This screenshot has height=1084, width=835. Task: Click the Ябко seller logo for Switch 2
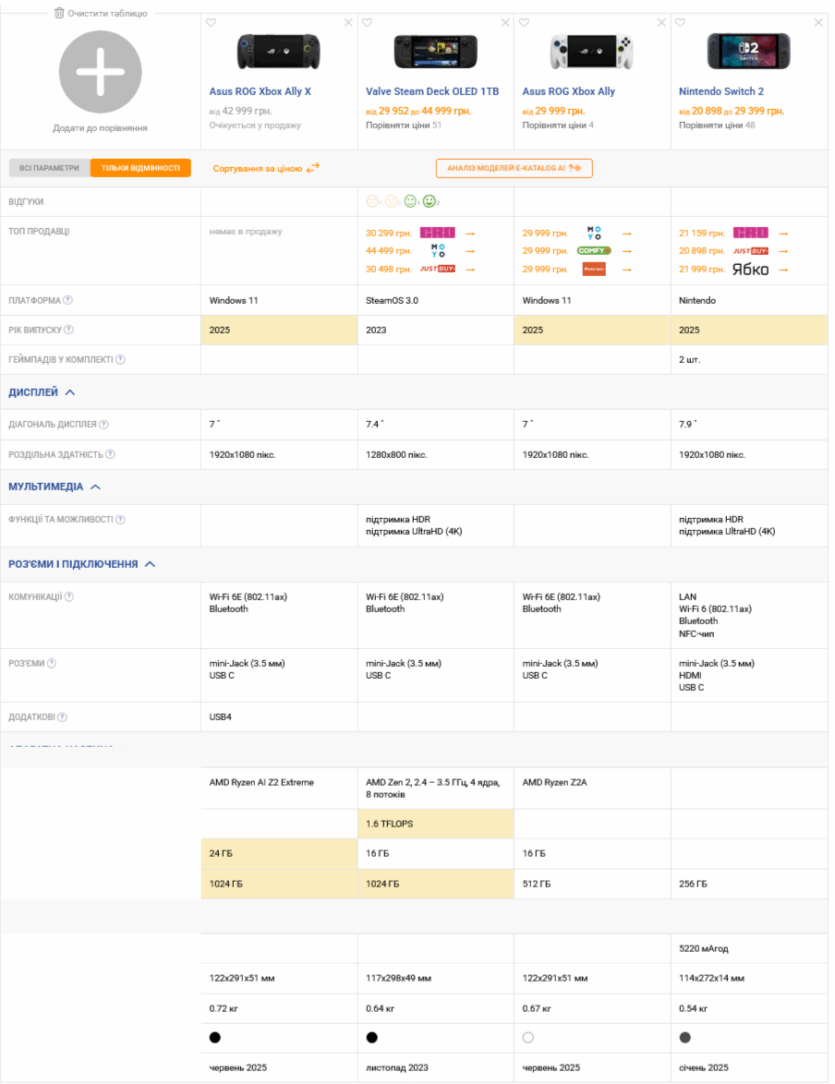click(750, 269)
